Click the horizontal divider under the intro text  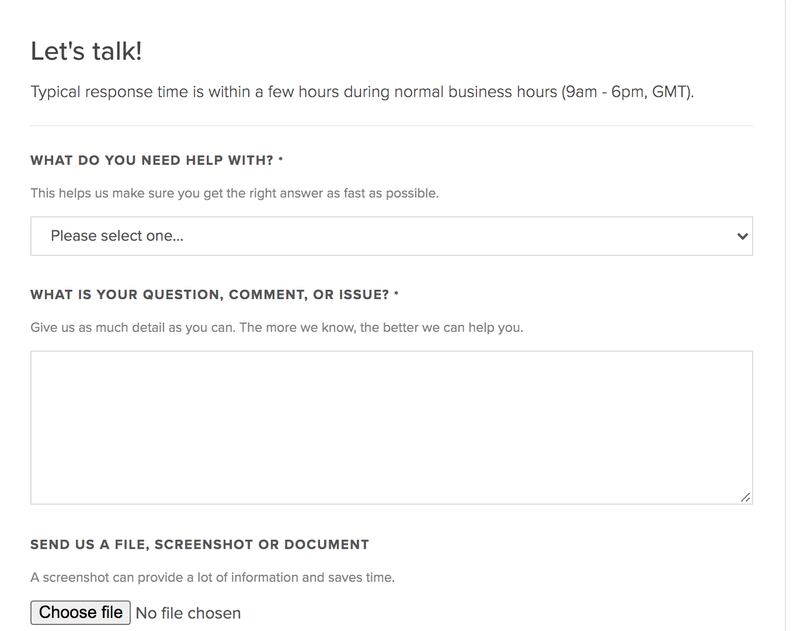(x=391, y=126)
